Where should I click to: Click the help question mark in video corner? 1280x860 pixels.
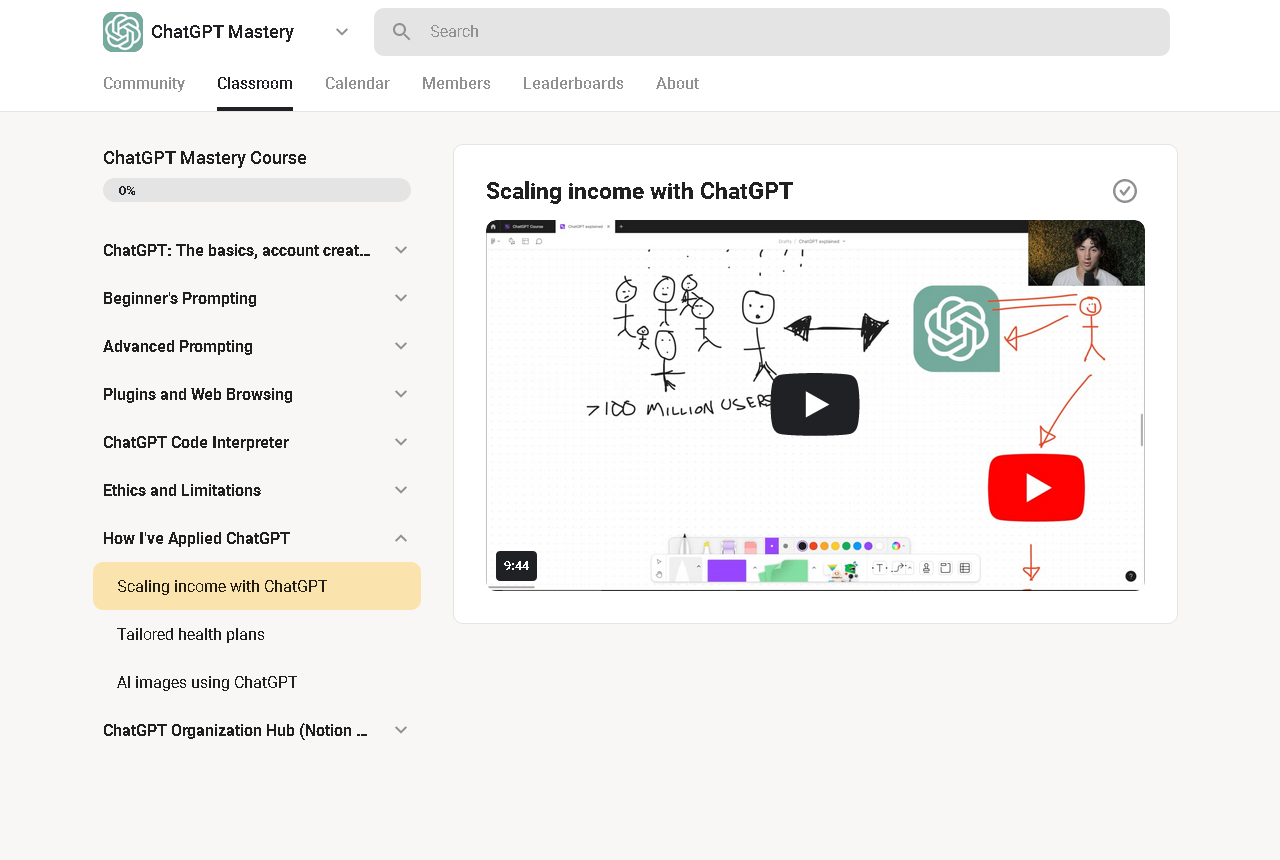1131,576
